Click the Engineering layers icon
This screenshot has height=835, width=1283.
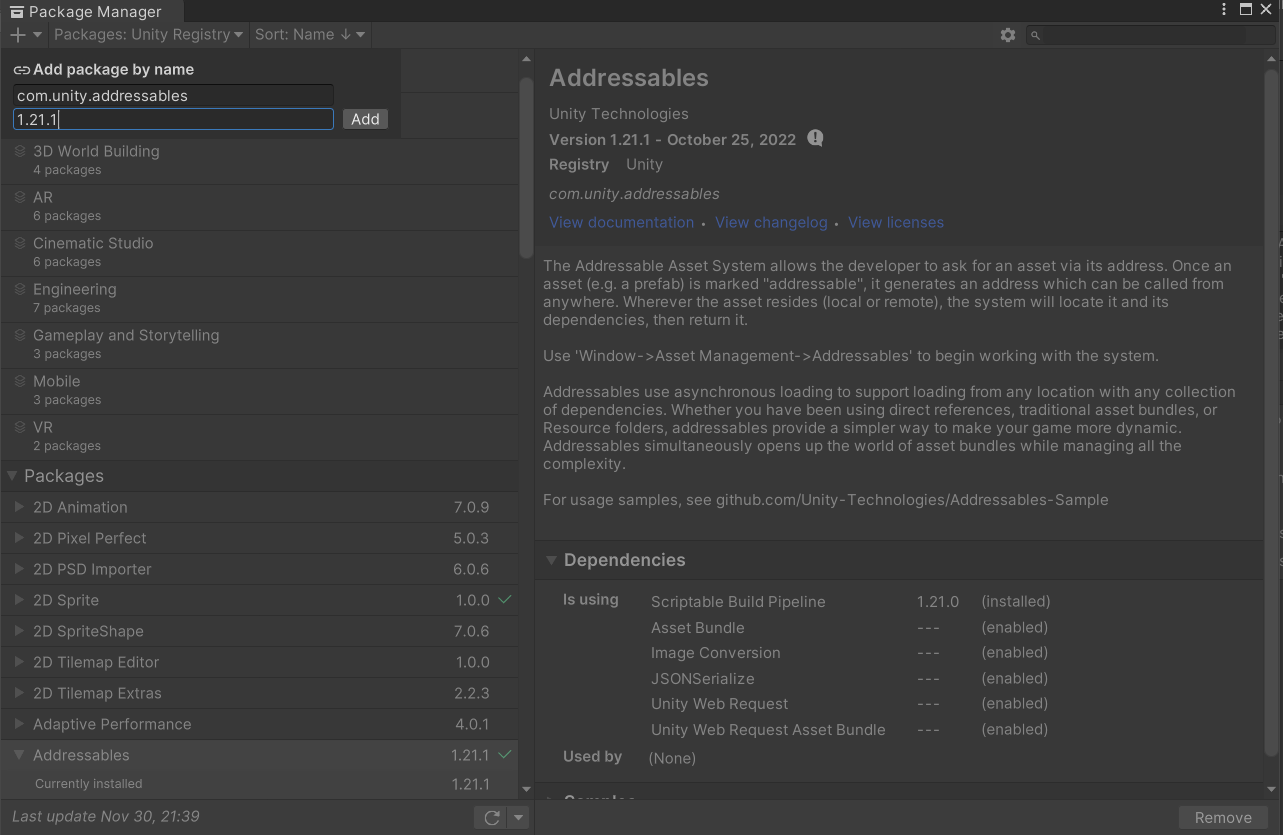[19, 289]
